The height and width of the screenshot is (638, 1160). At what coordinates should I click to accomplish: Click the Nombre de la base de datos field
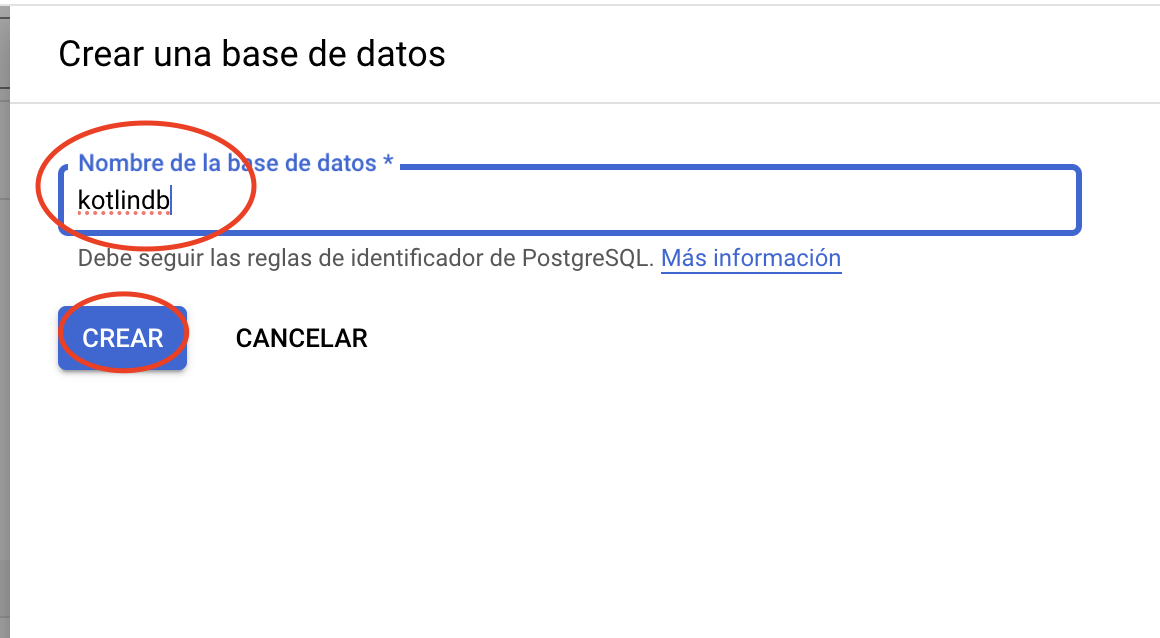pos(568,202)
